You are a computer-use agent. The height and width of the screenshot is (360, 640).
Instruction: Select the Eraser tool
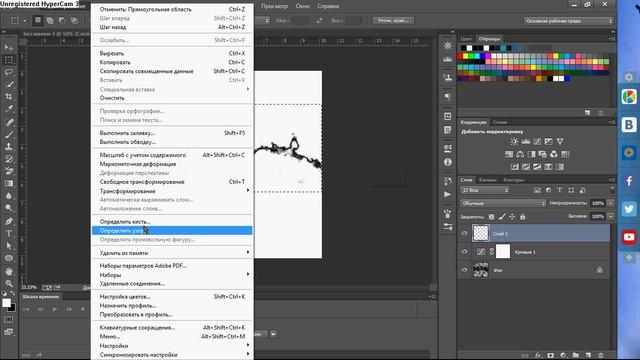(x=9, y=171)
